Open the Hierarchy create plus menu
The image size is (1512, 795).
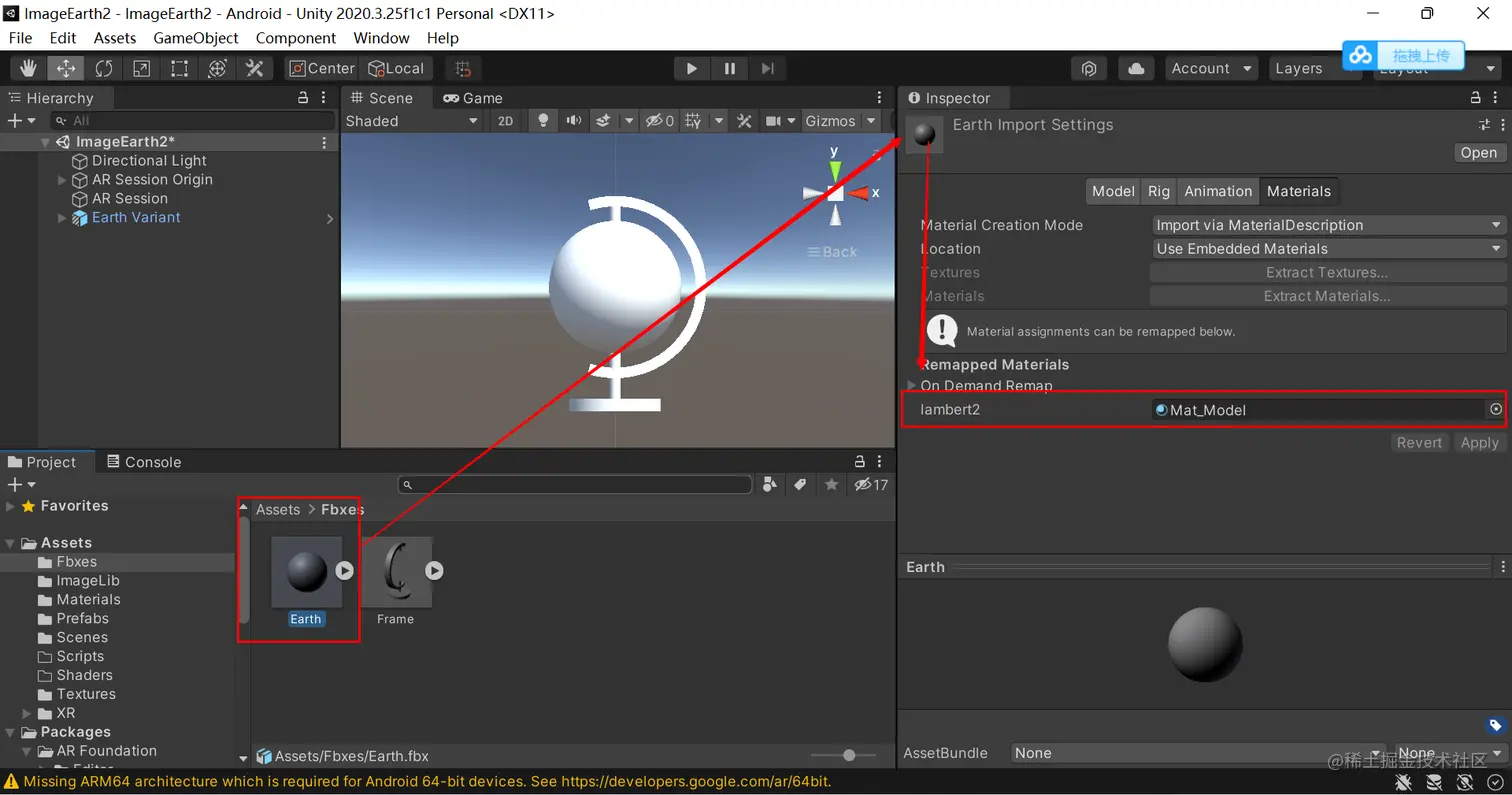20,120
